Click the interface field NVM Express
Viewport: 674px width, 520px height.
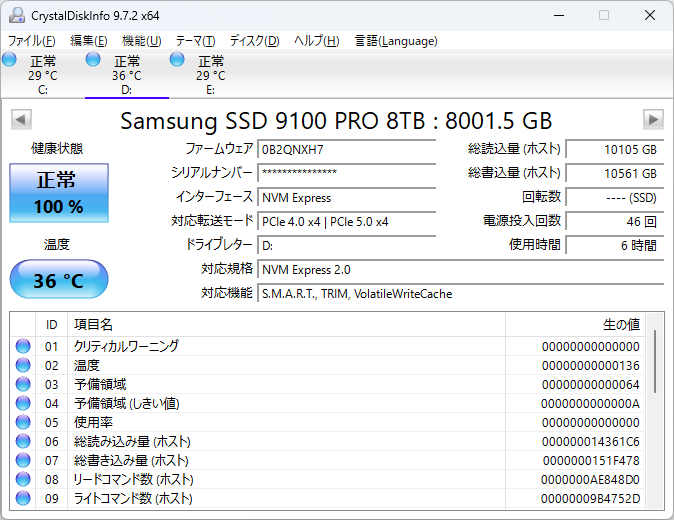[x=346, y=198]
